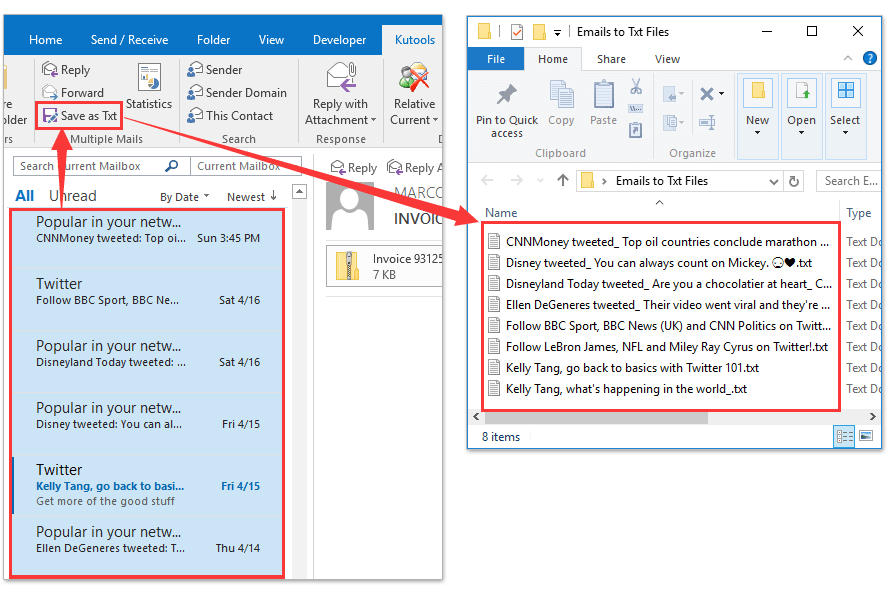The image size is (888, 599).
Task: Pin the folder to Quick access
Action: (506, 107)
